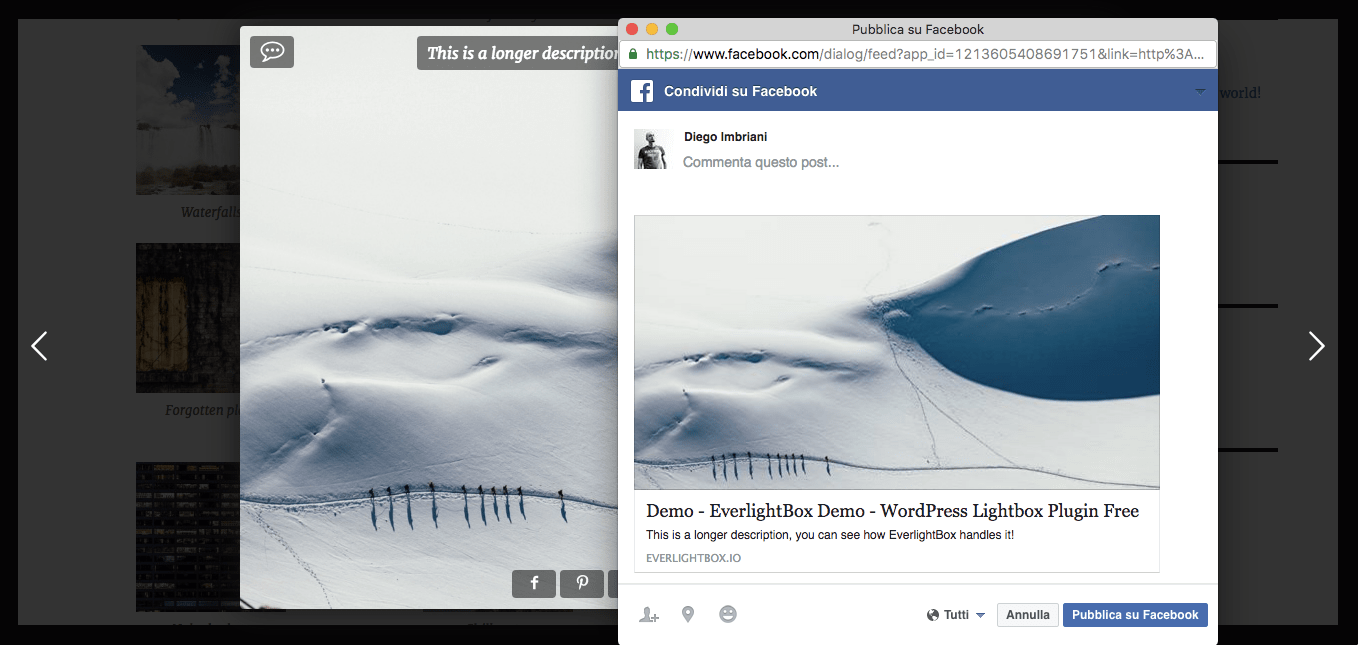
Task: Open the Forgotten places gallery thumbnail
Action: point(188,318)
